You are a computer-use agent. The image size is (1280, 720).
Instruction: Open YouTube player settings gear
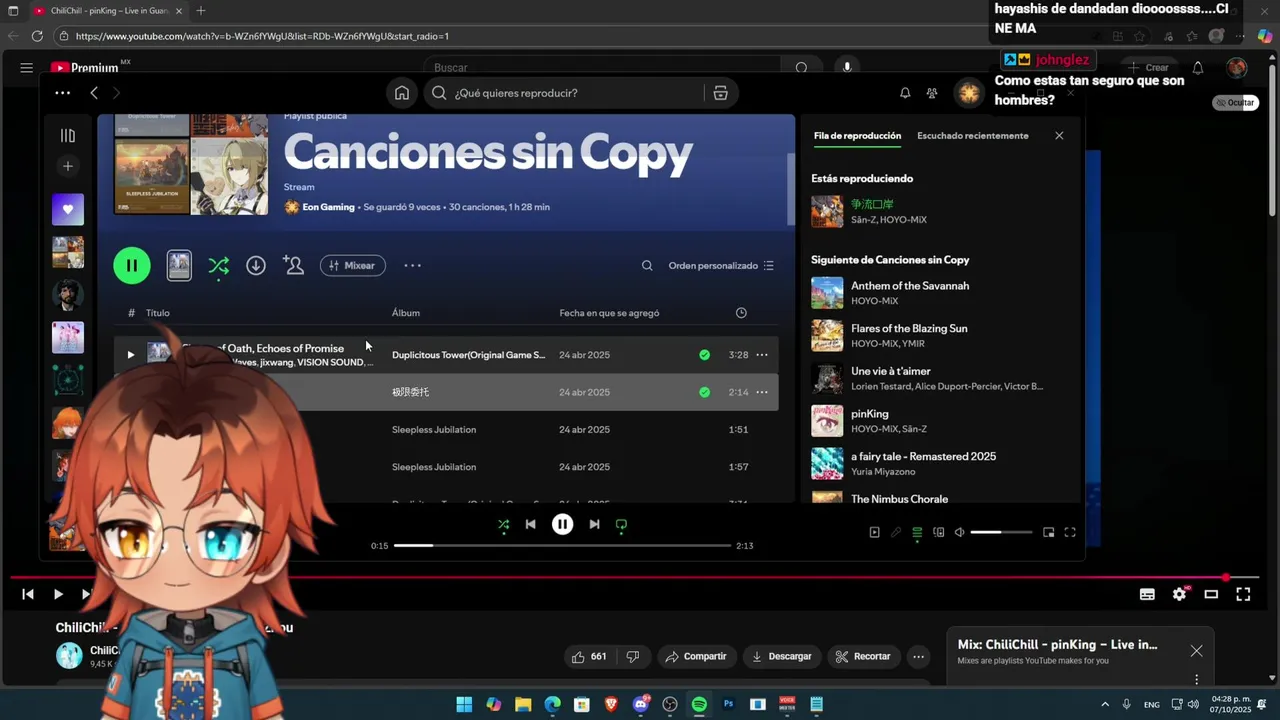click(x=1179, y=594)
